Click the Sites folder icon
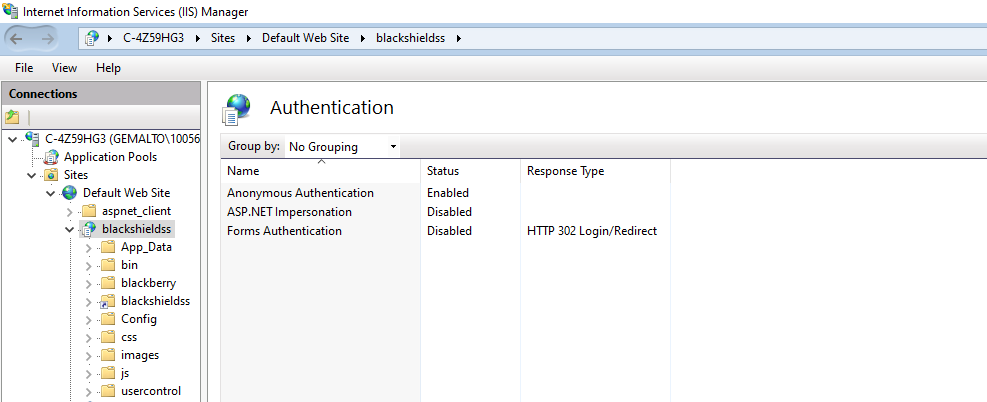This screenshot has width=987, height=402. [51, 175]
